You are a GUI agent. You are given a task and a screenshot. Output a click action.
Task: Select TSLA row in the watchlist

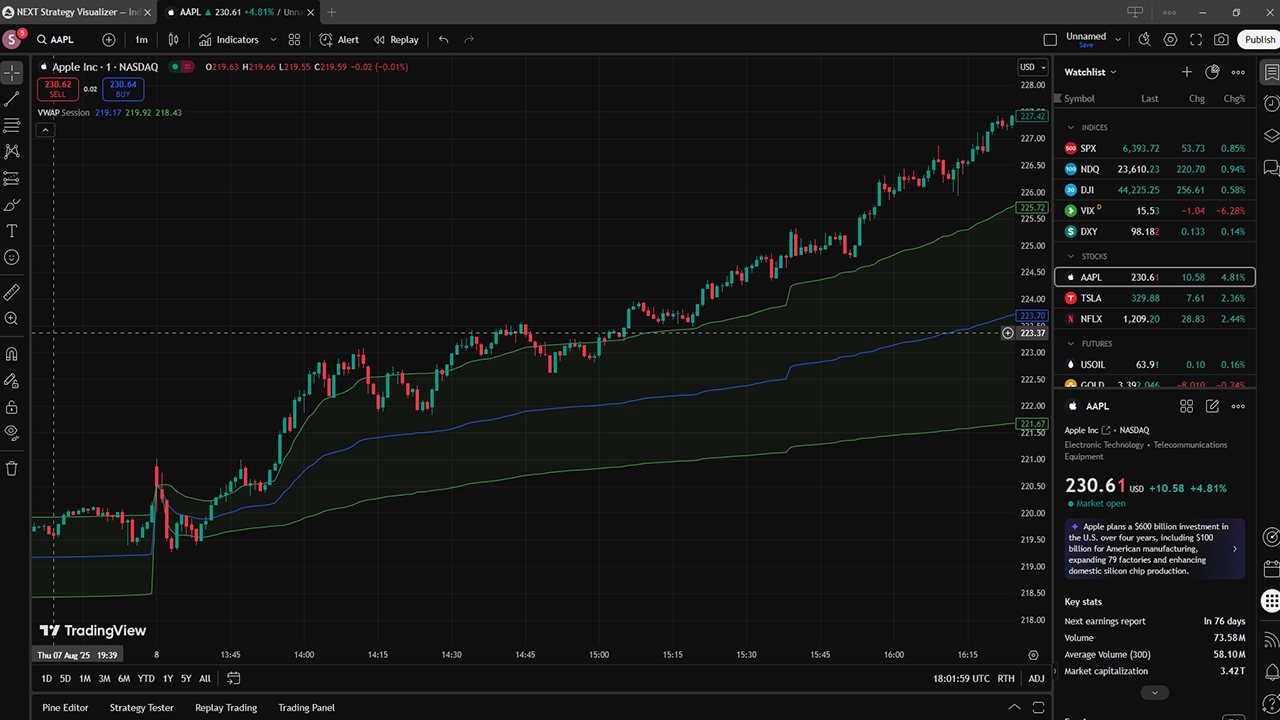1150,298
